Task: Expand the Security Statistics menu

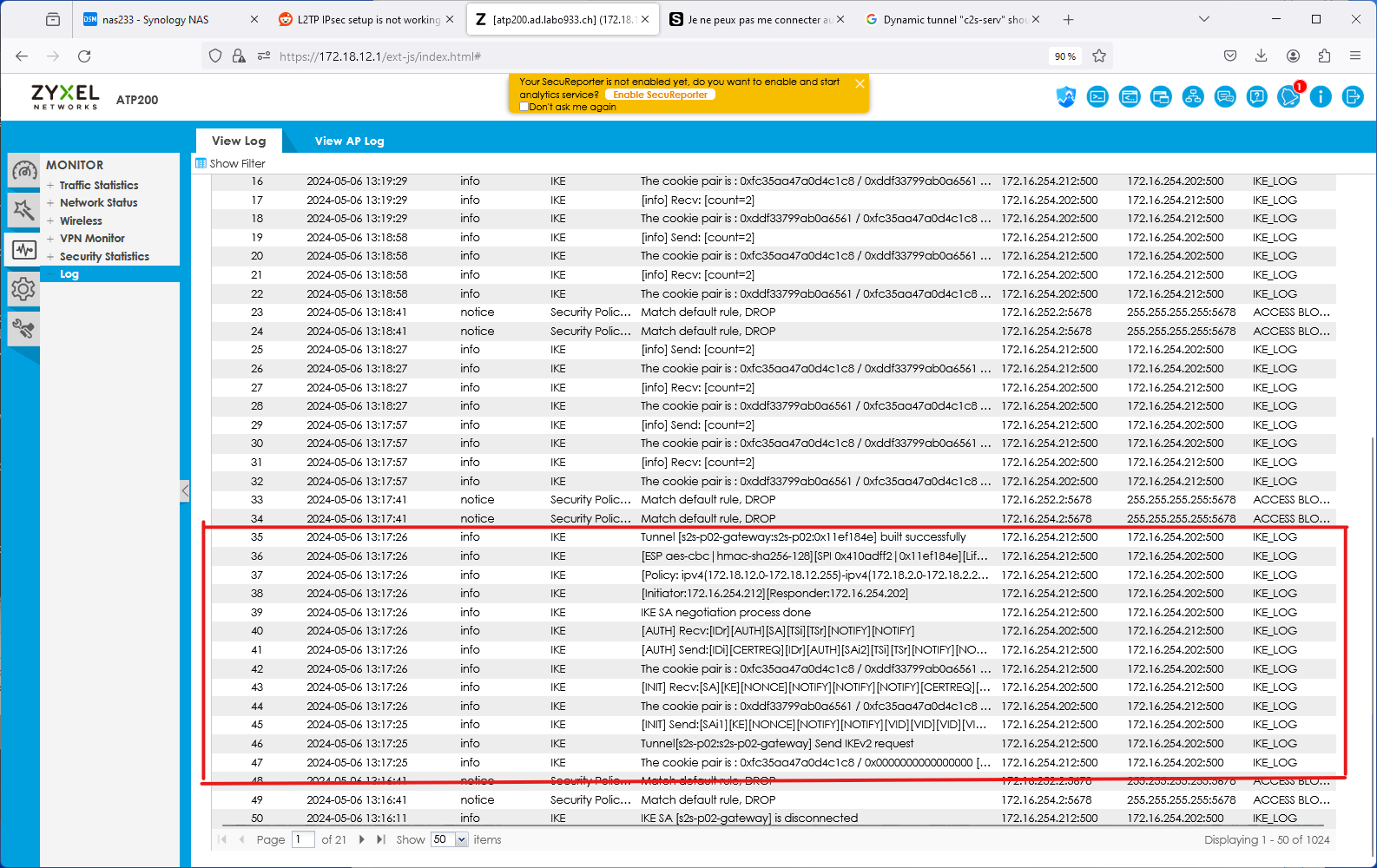Action: pyautogui.click(x=50, y=256)
